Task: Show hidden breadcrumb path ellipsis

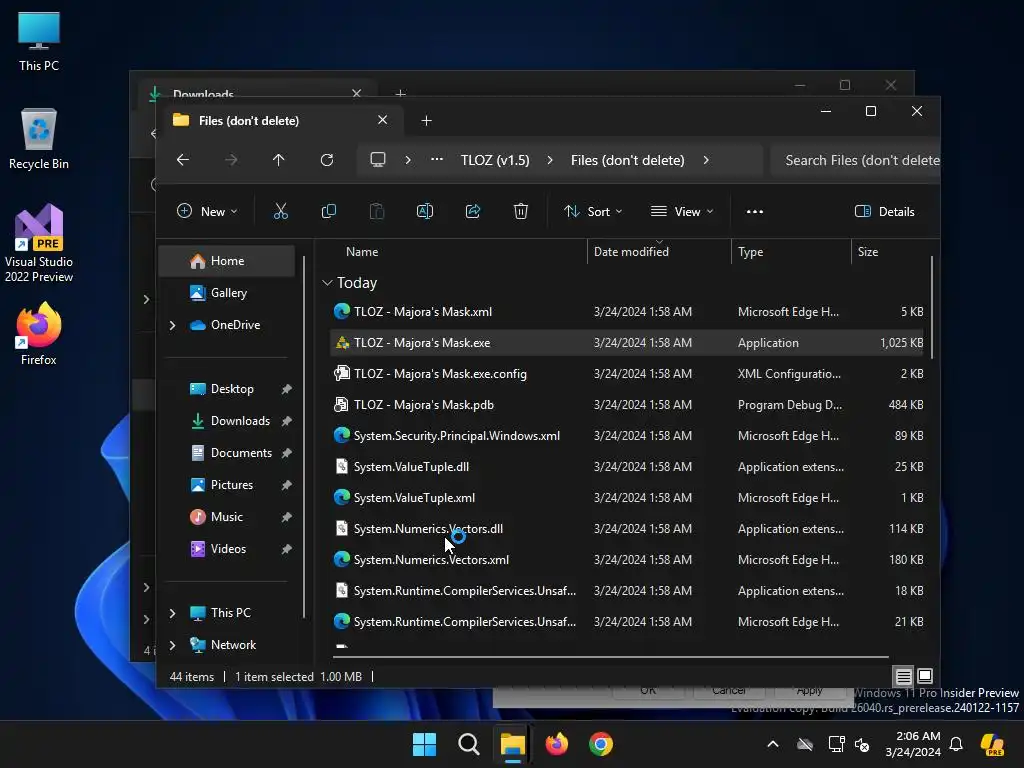Action: [437, 159]
